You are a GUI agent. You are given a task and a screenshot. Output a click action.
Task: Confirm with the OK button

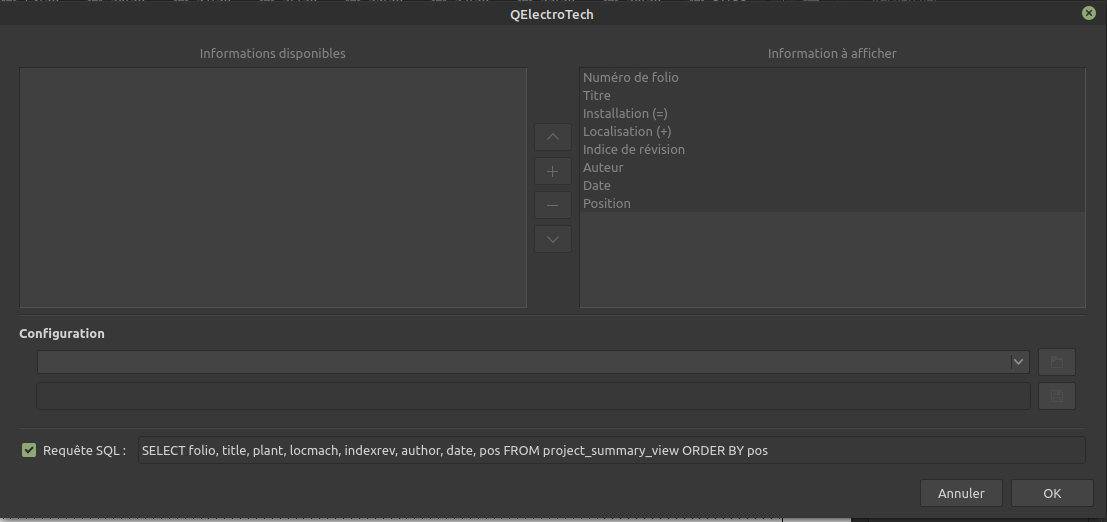(1051, 493)
